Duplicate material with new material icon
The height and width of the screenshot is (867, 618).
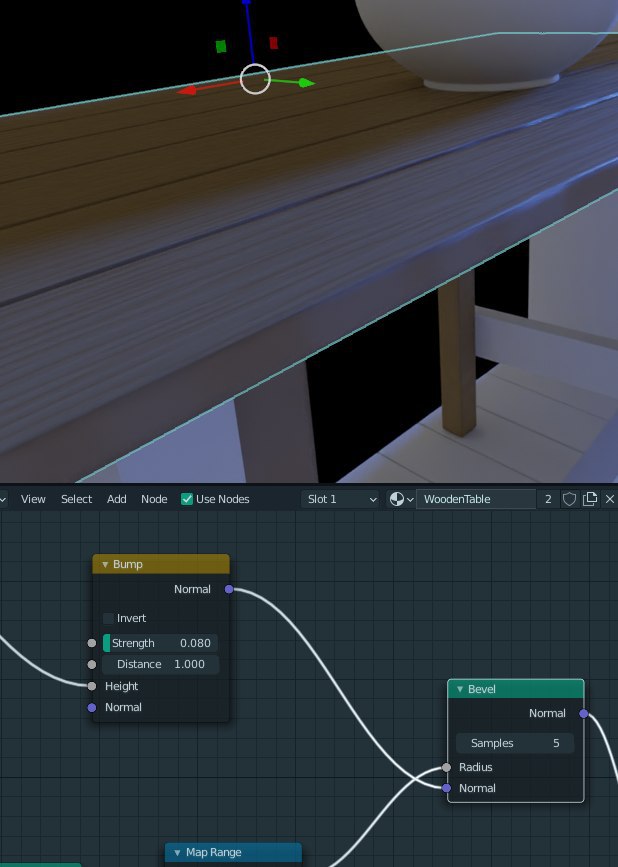coord(590,499)
